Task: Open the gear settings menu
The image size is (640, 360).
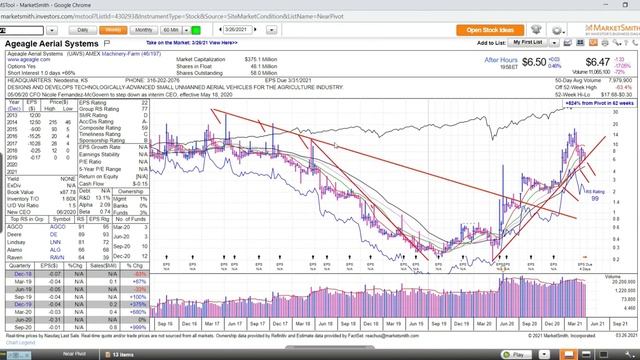Action: pos(557,31)
